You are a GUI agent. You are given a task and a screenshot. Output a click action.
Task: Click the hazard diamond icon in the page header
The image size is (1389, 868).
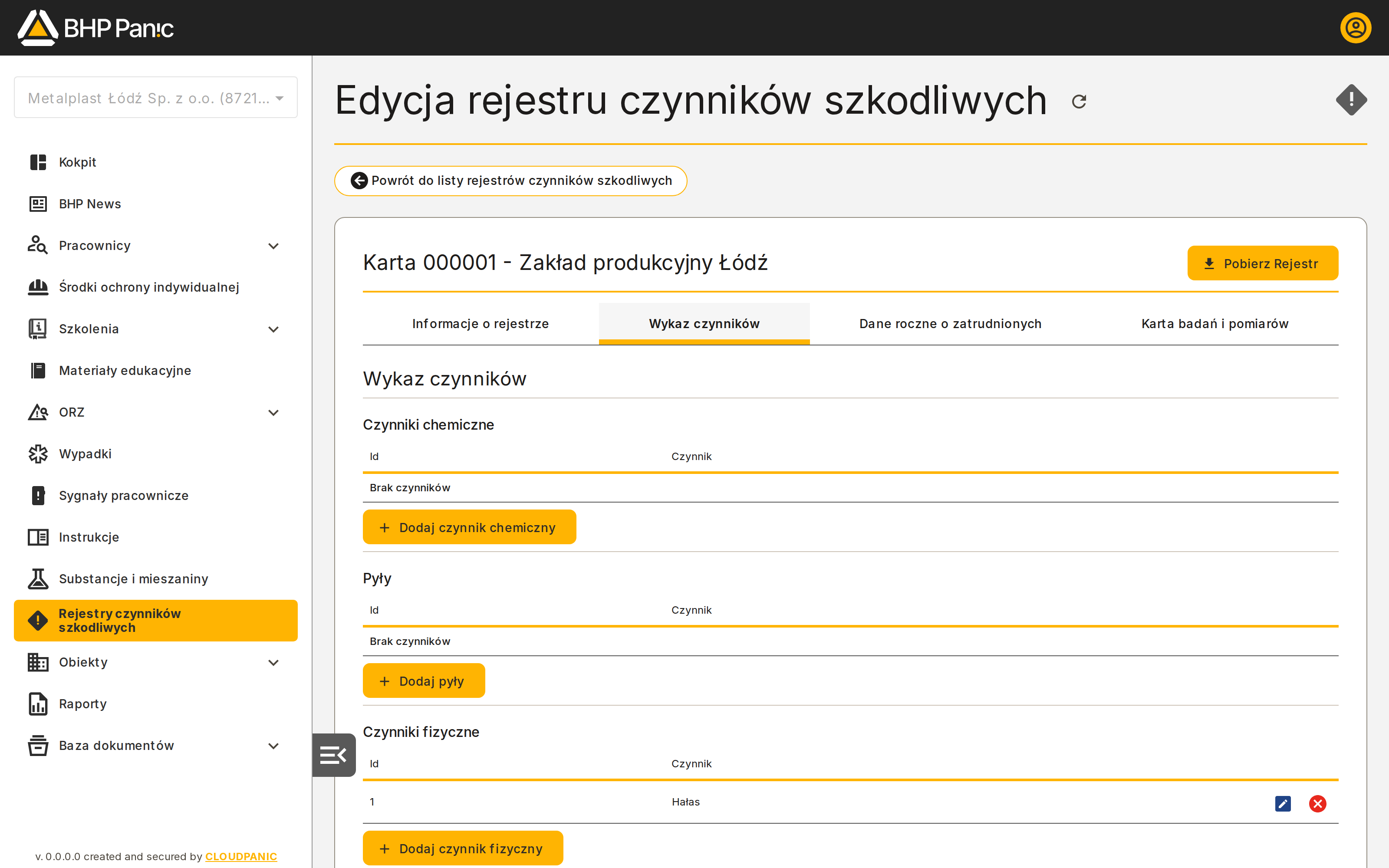point(1351,100)
